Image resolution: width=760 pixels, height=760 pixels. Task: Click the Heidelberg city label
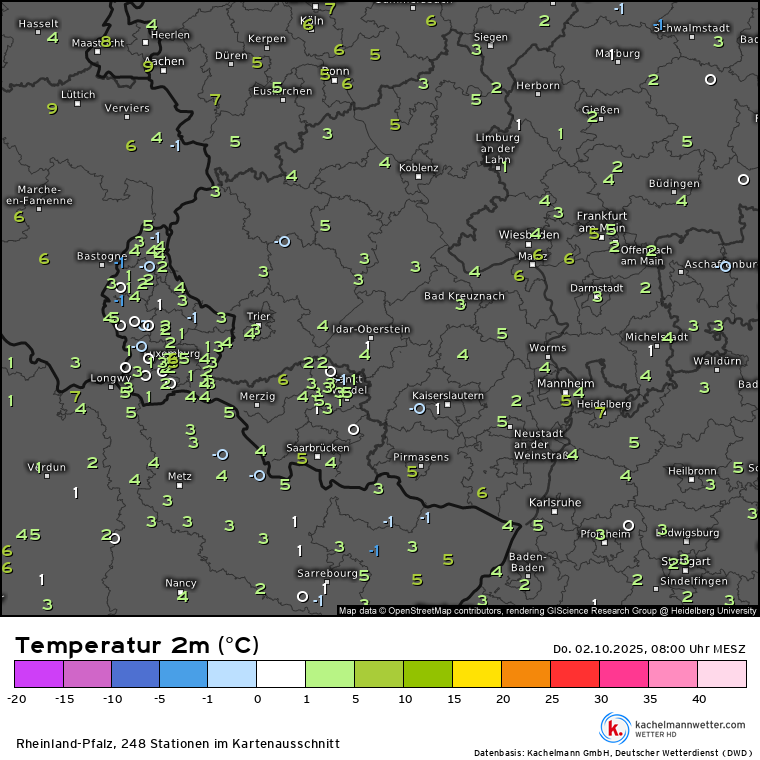click(604, 404)
